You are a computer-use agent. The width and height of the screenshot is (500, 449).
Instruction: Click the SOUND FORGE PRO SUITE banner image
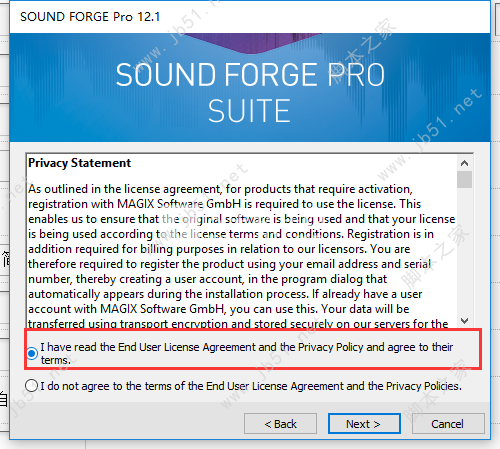(x=250, y=87)
